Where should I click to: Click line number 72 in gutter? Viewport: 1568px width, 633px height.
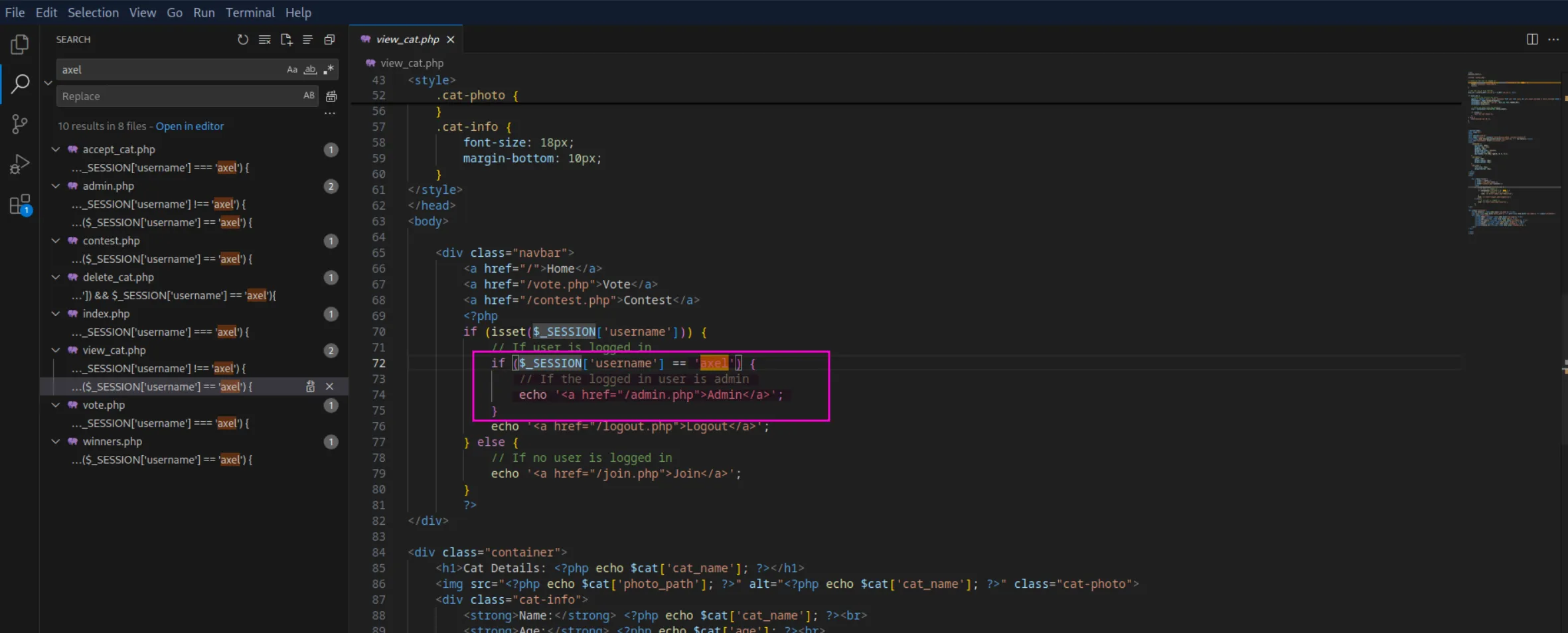(x=378, y=363)
